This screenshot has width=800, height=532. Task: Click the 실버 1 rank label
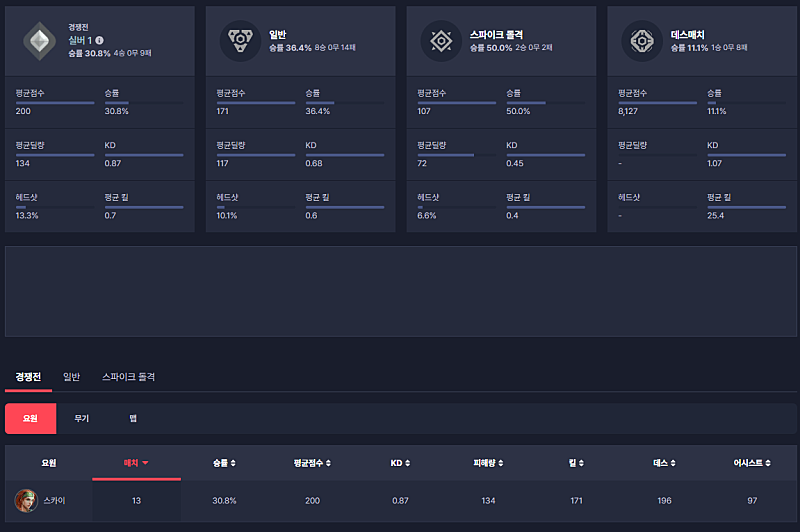click(81, 40)
